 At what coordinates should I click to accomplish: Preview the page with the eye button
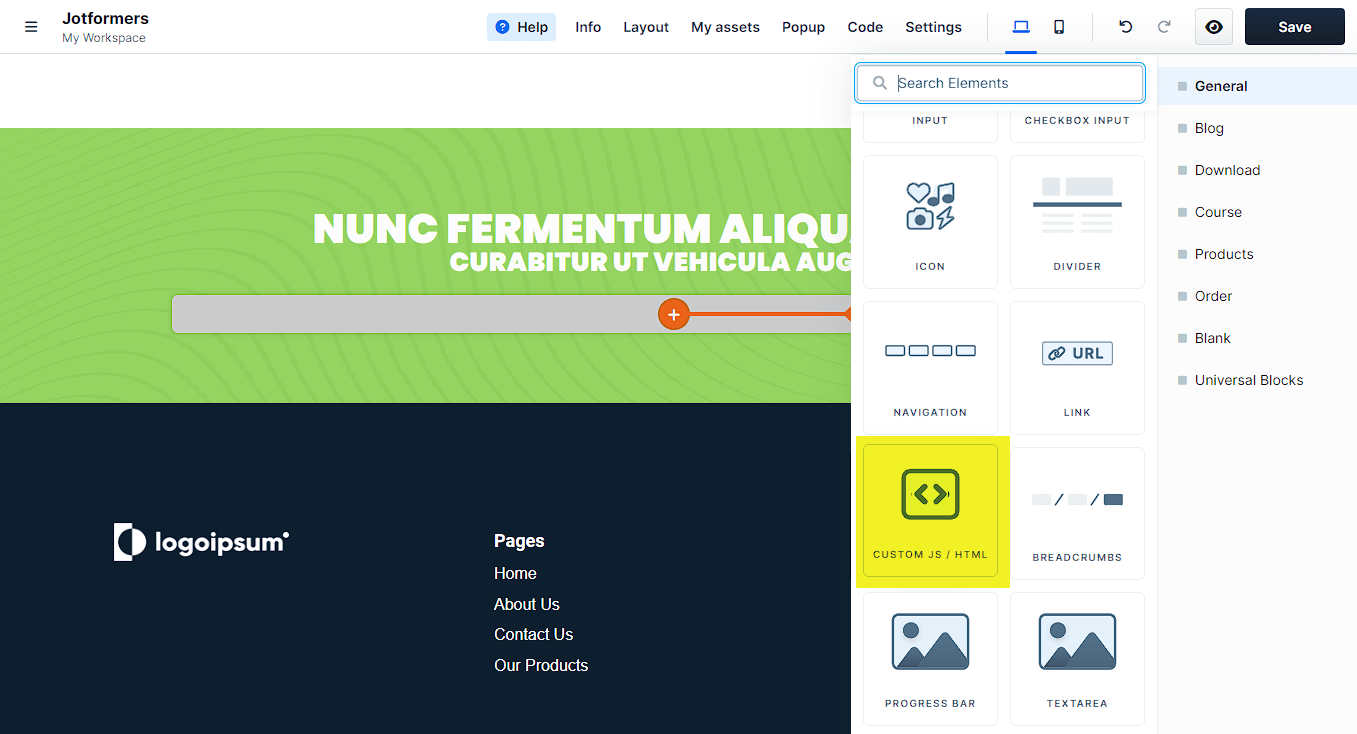click(1214, 27)
